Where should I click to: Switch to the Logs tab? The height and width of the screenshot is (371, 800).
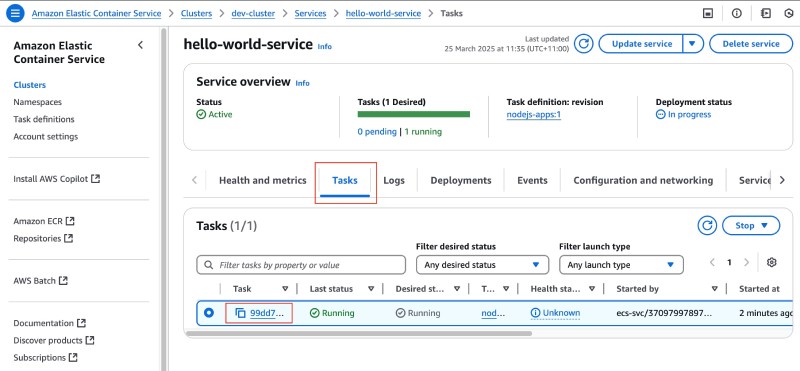point(394,180)
